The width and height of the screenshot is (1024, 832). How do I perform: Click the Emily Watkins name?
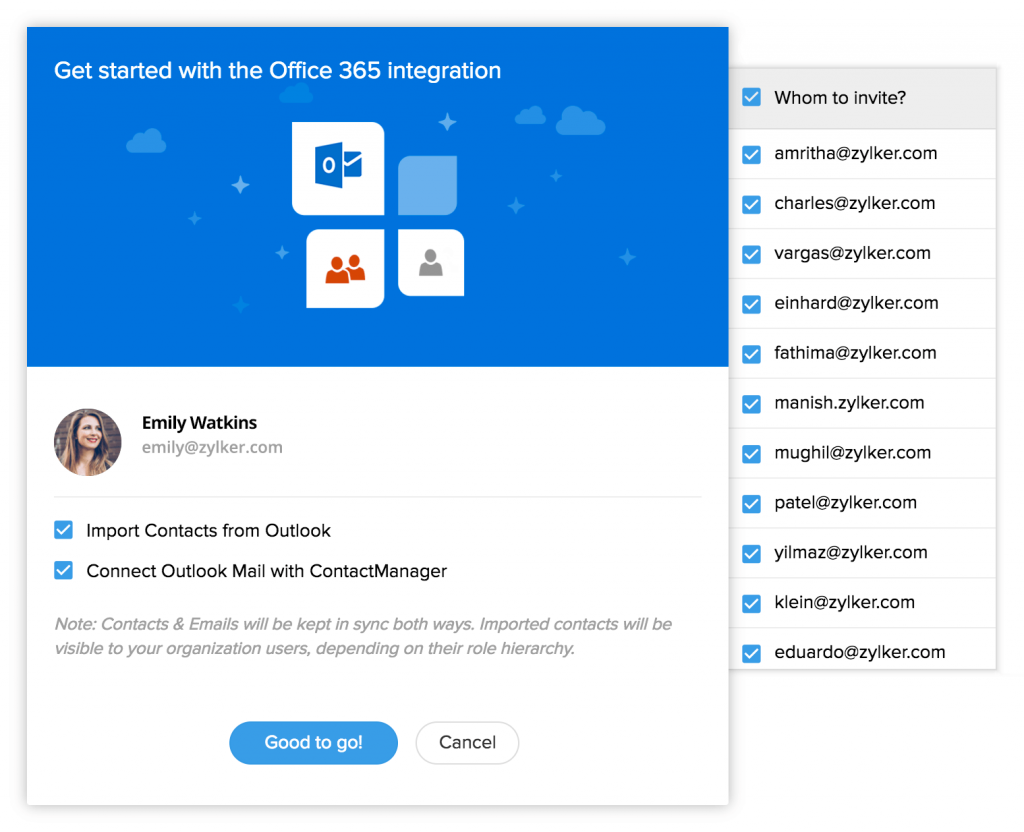click(x=200, y=423)
